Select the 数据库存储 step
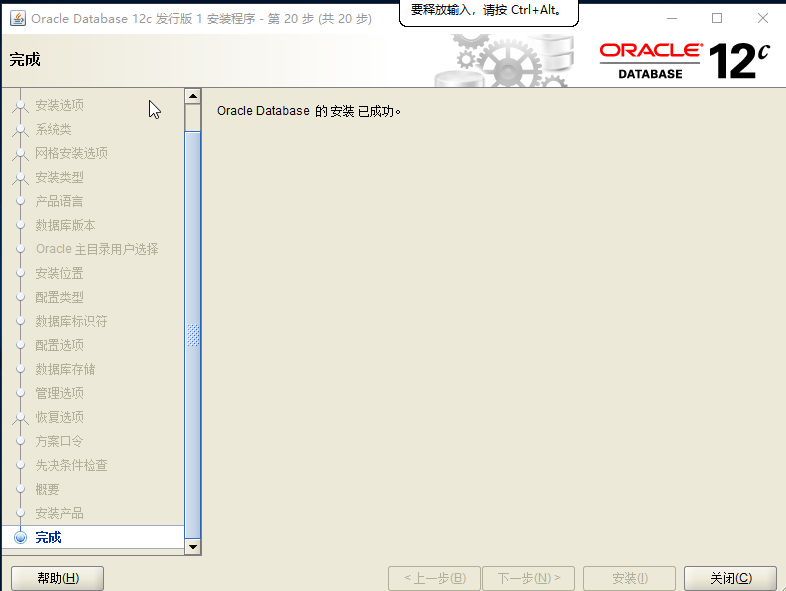The height and width of the screenshot is (591, 786). point(65,369)
